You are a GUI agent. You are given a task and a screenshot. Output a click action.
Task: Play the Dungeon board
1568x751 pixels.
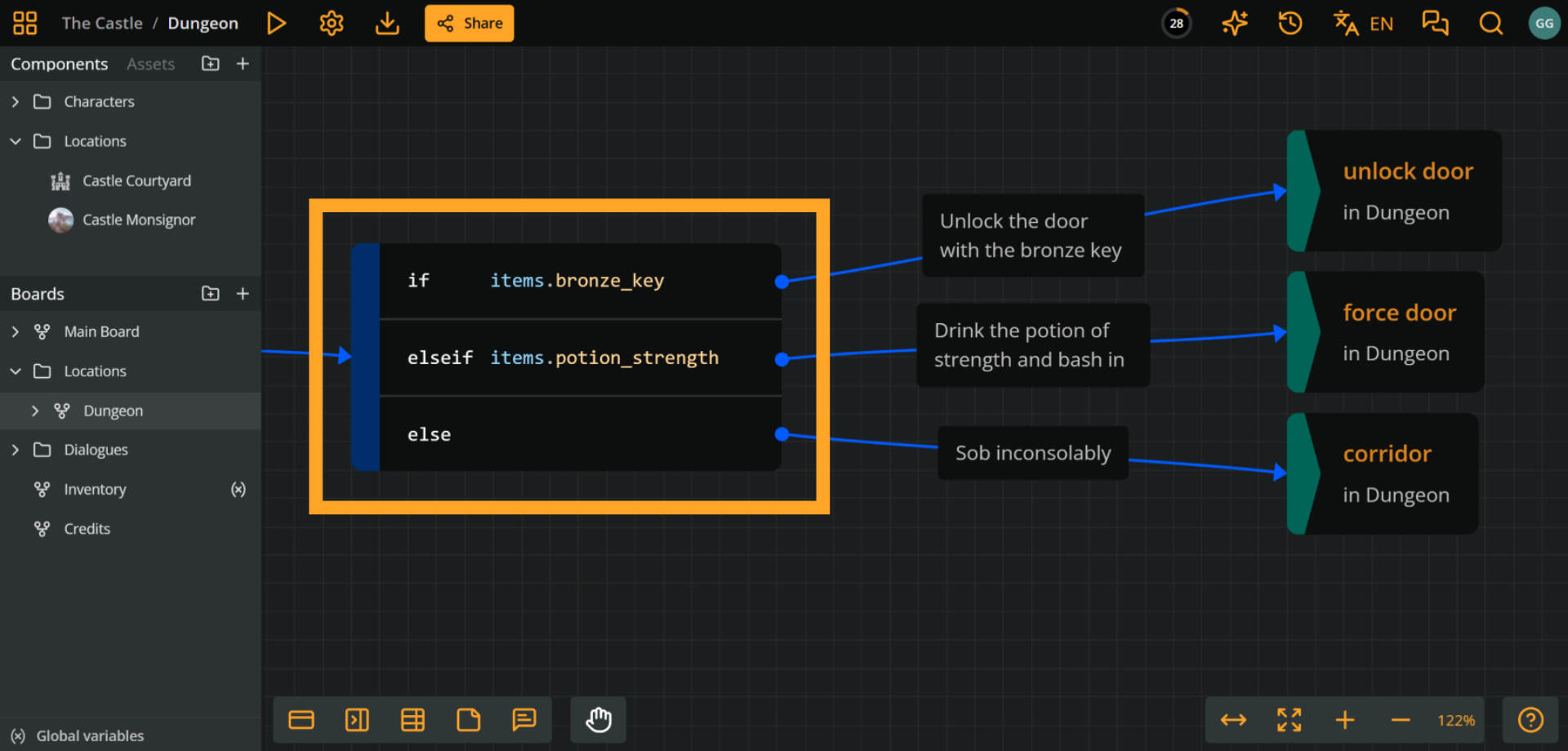[x=277, y=23]
